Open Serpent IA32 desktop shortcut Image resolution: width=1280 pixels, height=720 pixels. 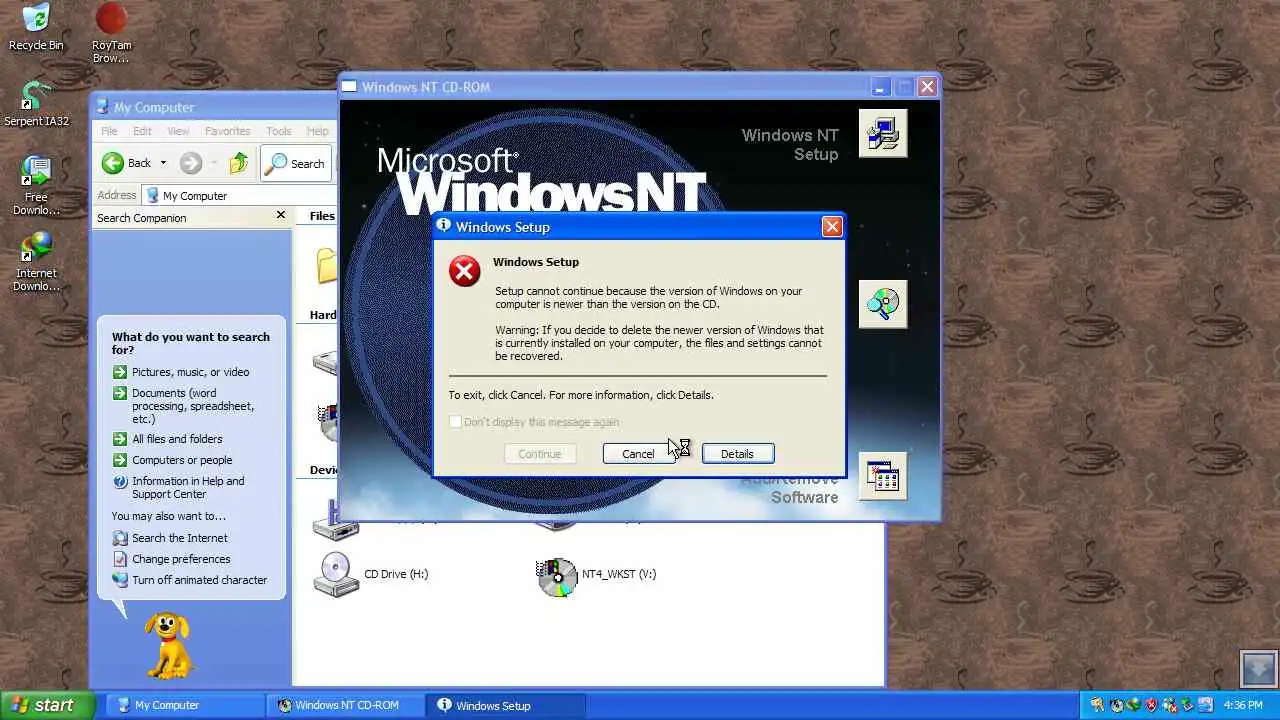click(x=36, y=104)
